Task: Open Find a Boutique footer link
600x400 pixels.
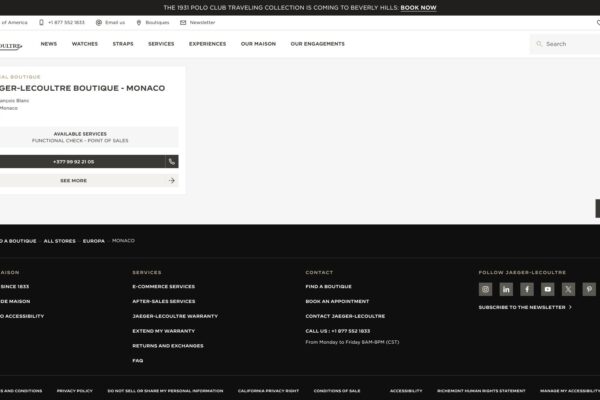Action: 328,287
